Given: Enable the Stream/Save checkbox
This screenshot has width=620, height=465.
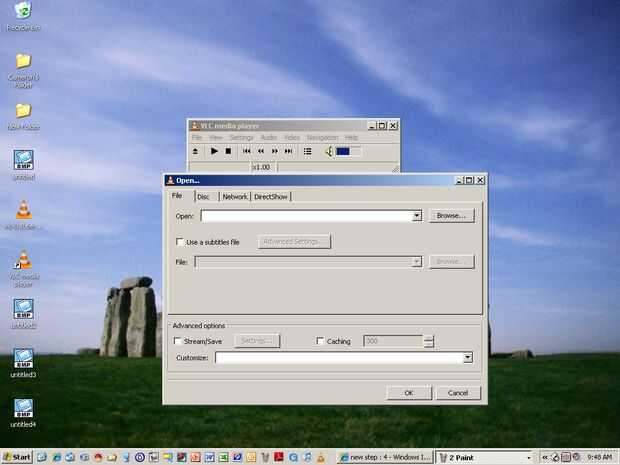Looking at the screenshot, I should click(178, 341).
